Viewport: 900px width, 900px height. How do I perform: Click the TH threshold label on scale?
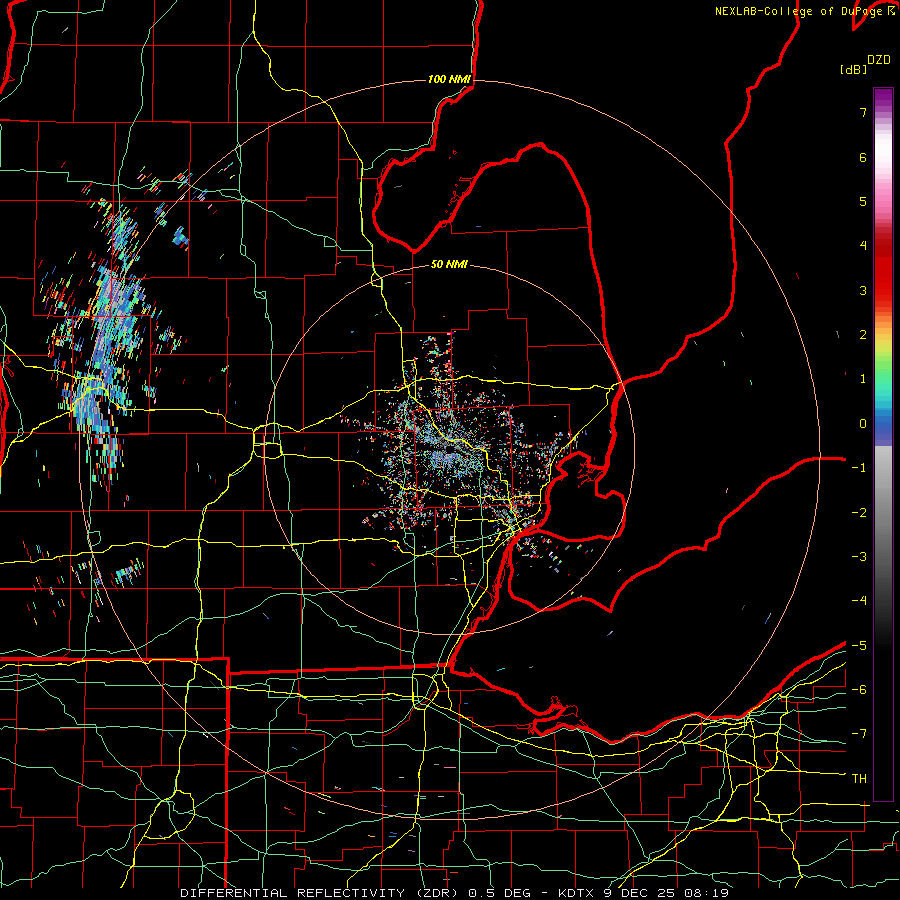pos(859,779)
